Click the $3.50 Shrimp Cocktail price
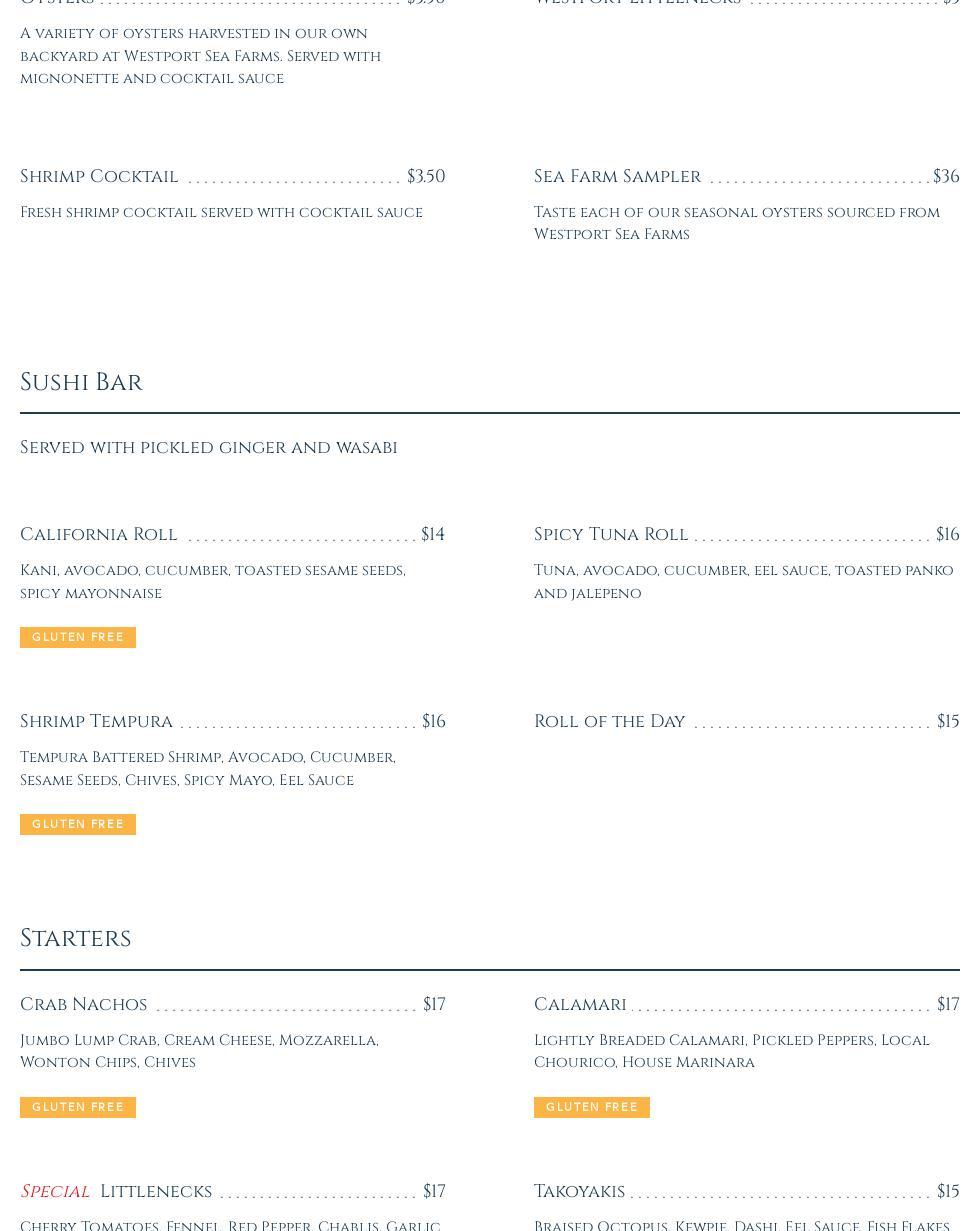This screenshot has height=1231, width=965. click(x=426, y=177)
